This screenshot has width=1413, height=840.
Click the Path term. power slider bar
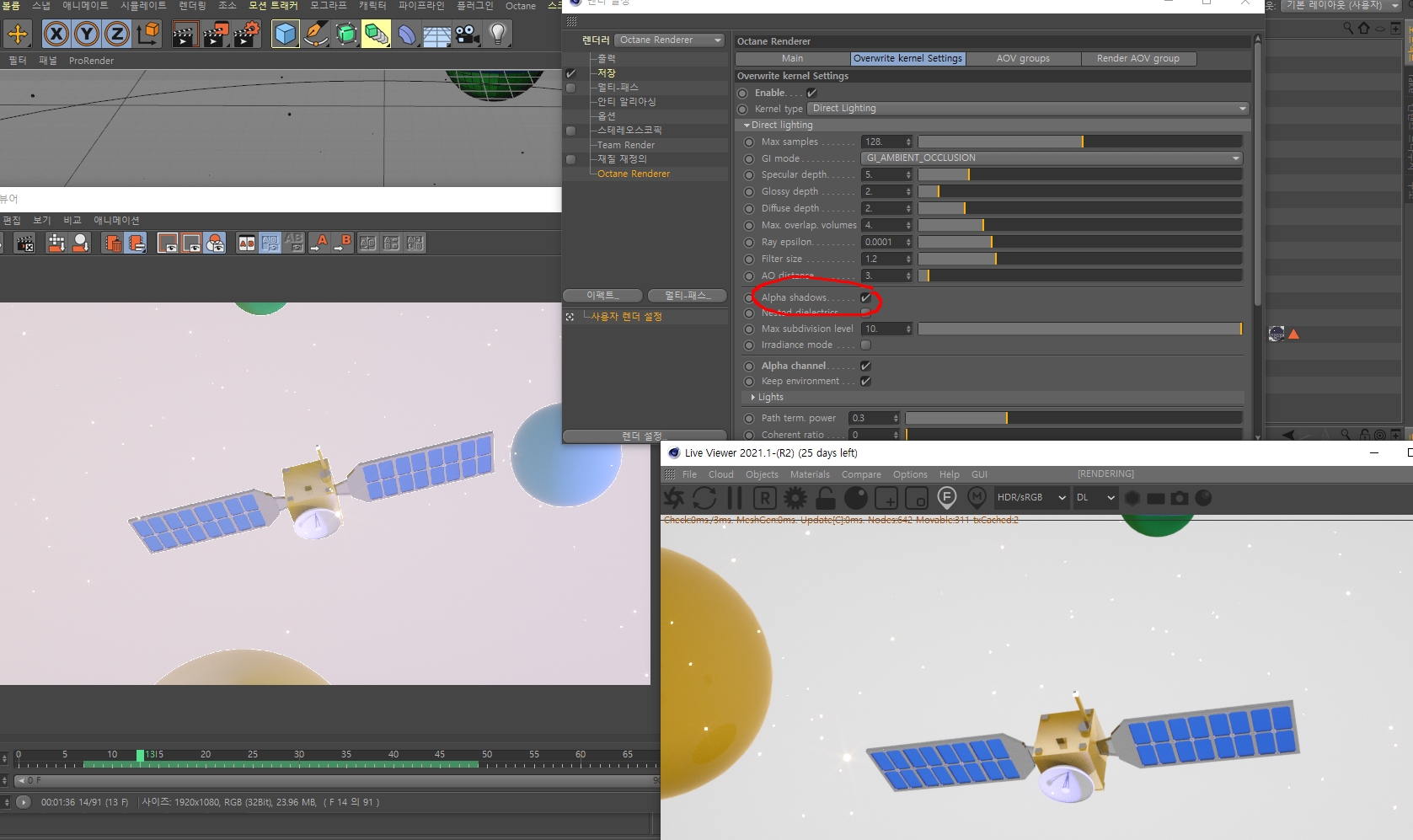pyautogui.click(x=1073, y=418)
